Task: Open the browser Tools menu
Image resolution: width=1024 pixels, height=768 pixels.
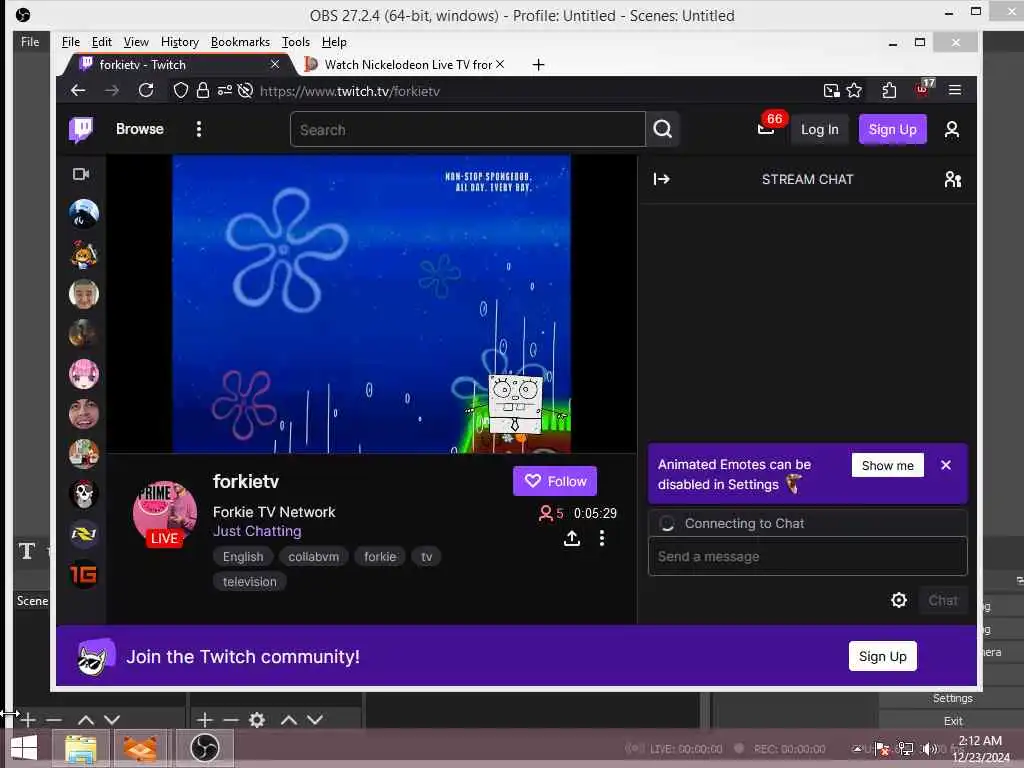Action: coord(296,42)
